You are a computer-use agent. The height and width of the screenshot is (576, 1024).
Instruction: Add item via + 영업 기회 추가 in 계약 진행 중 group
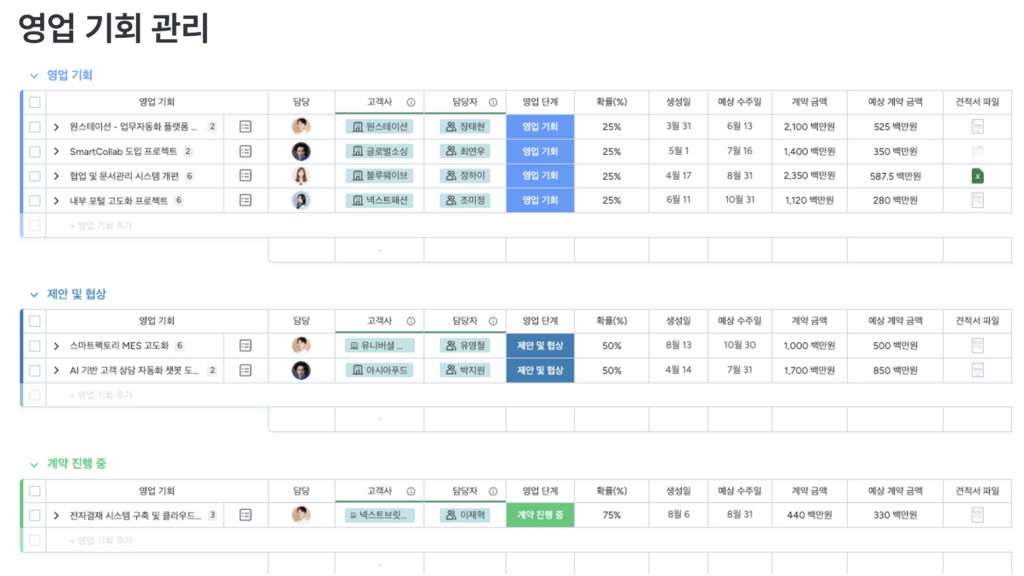pos(101,541)
